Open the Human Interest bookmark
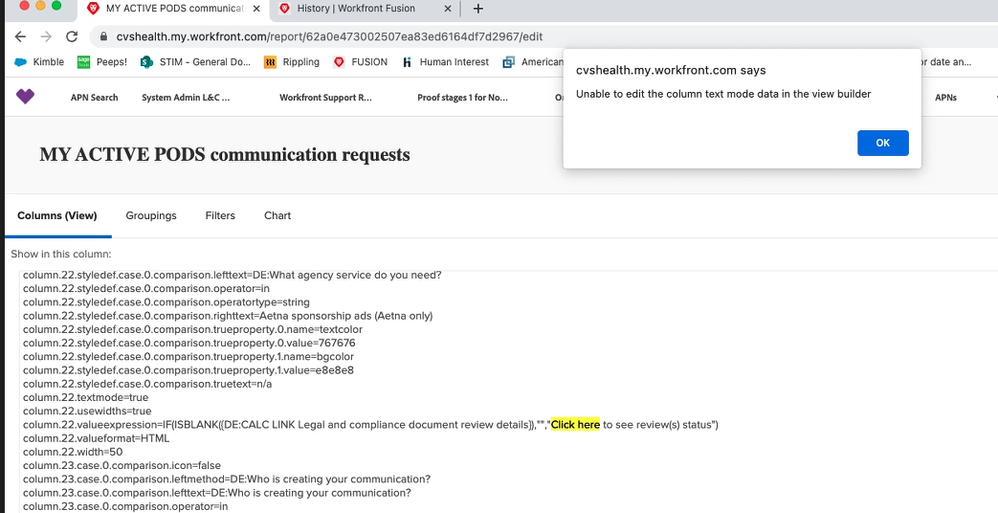 pos(446,62)
